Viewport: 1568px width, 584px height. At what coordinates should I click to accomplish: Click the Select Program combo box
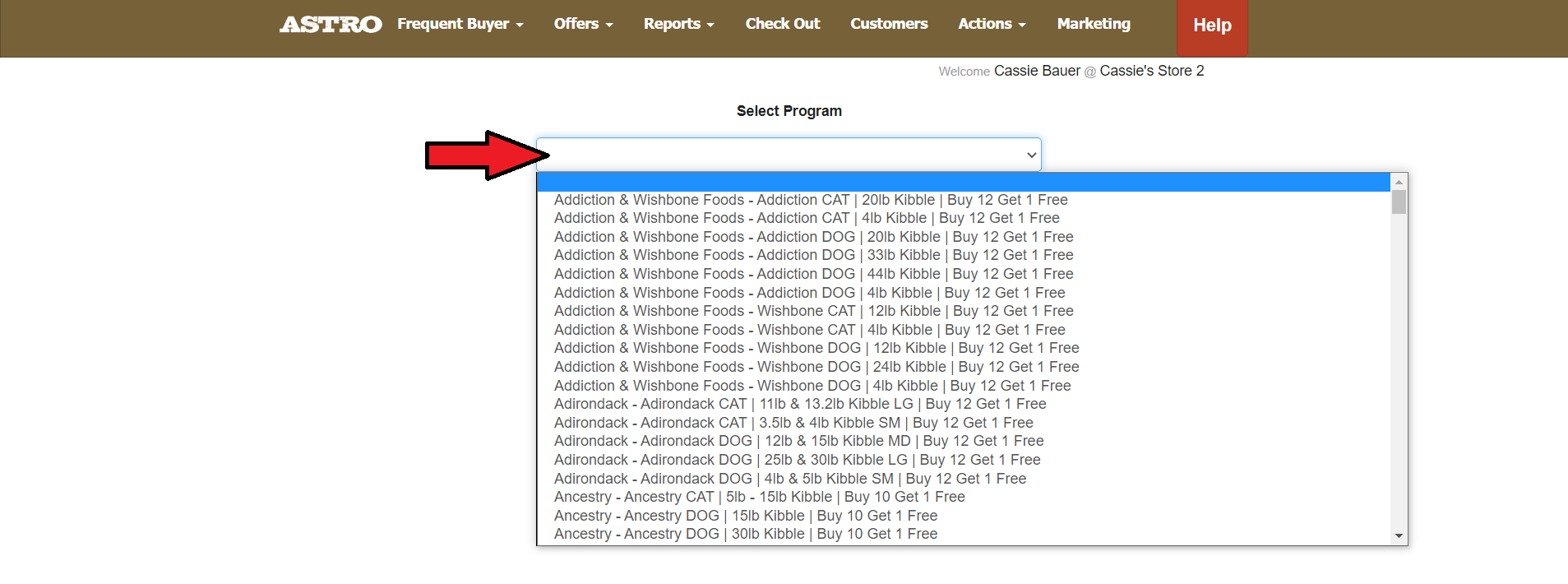[789, 155]
